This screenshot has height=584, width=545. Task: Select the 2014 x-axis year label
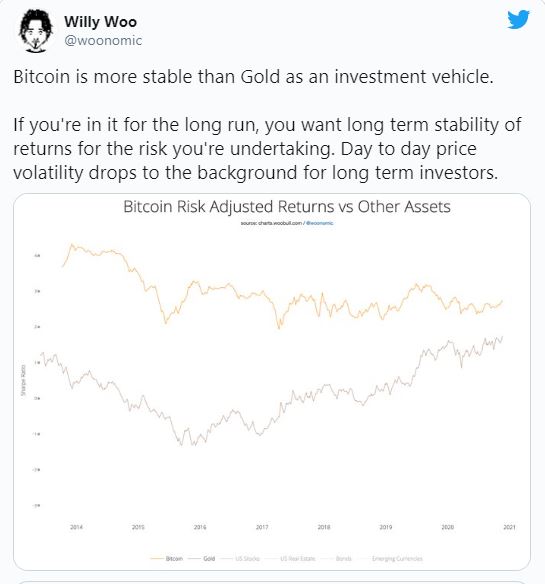coord(76,527)
